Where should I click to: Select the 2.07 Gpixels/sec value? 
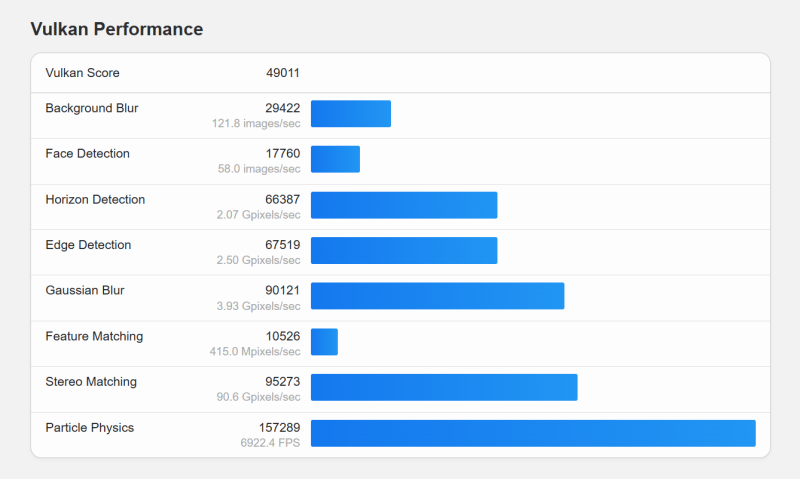[258, 215]
